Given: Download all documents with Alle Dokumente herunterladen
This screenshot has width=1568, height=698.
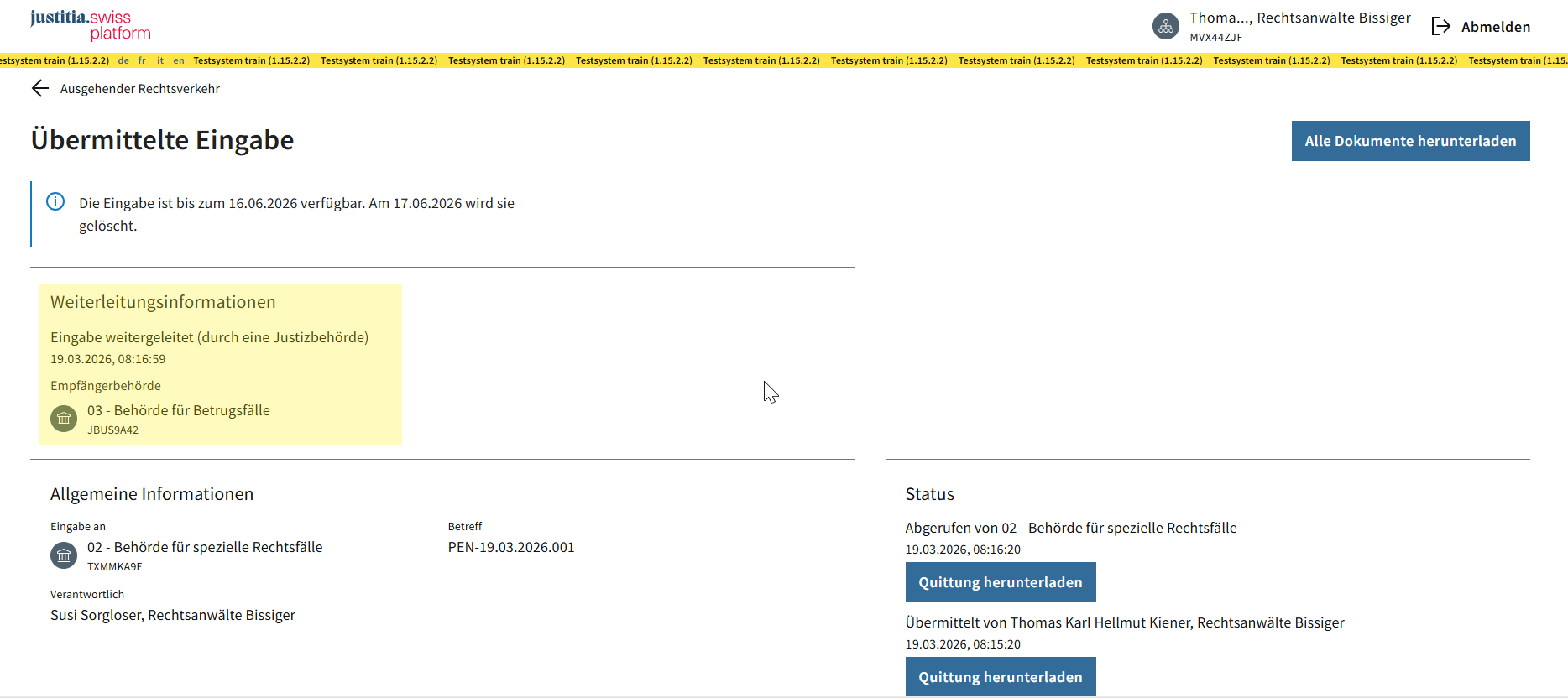Looking at the screenshot, I should [1410, 141].
